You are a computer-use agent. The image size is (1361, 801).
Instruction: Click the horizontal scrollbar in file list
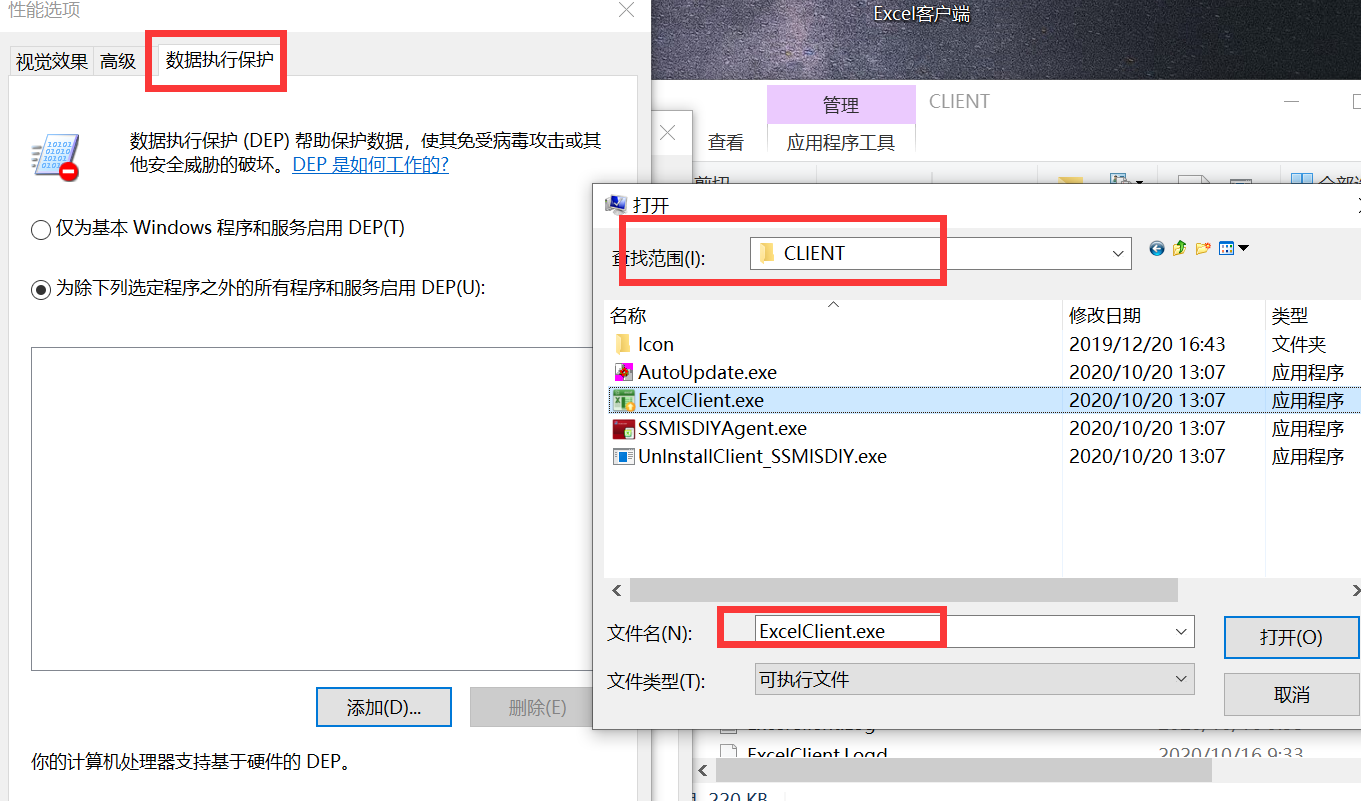tap(905, 589)
